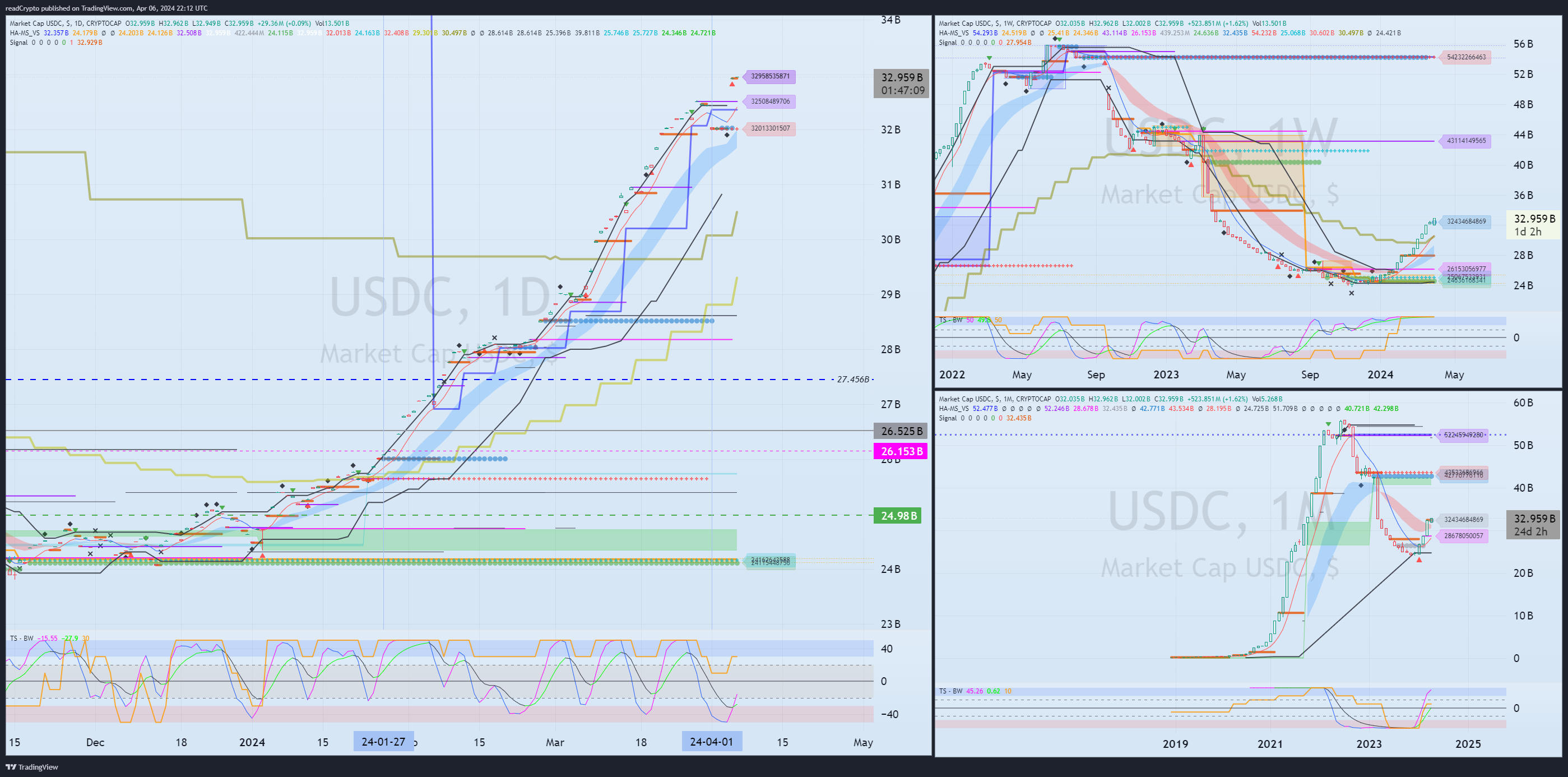Click the 26153056977 tag on the weekly chart
Screen dimensions: 1568x777
click(x=1466, y=269)
